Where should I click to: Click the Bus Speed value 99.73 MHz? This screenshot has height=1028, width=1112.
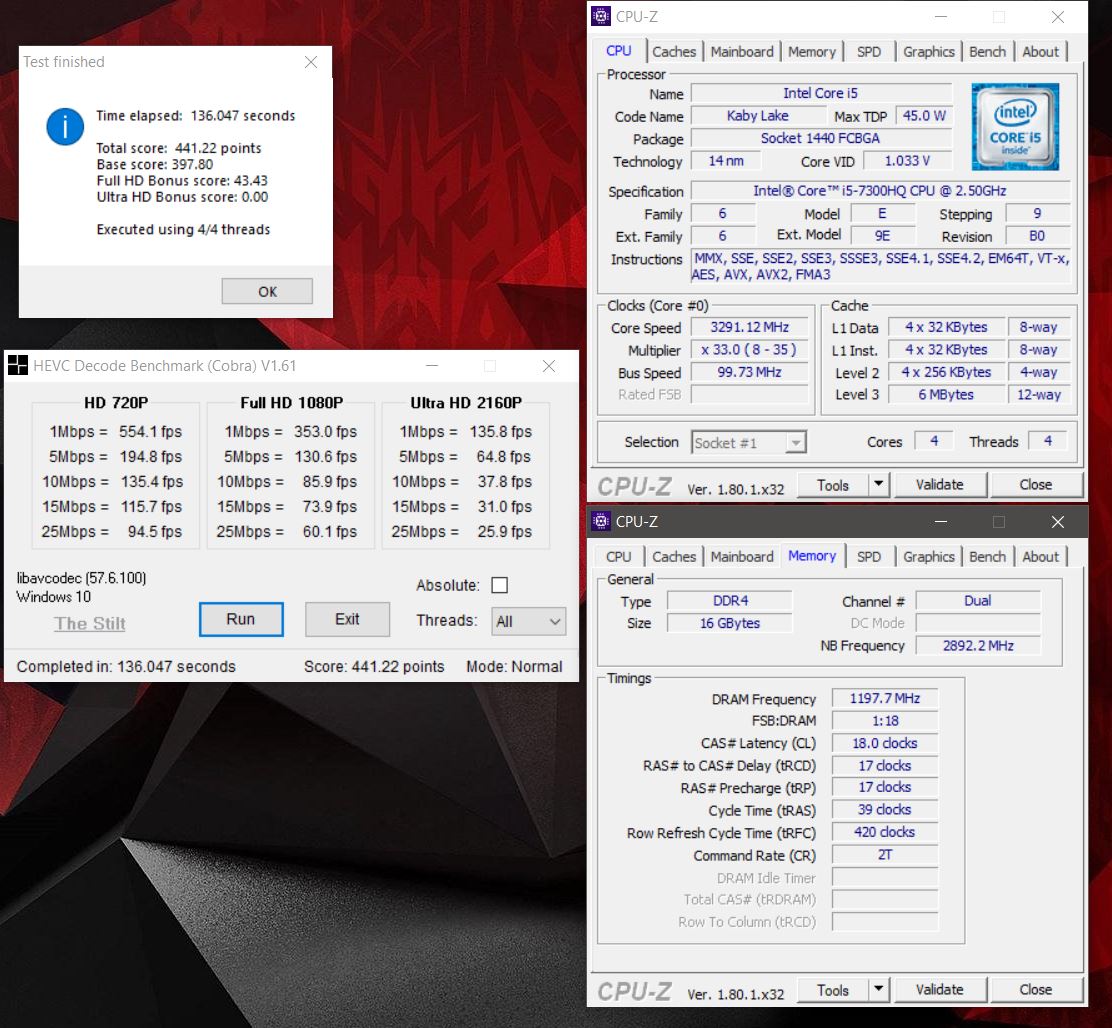750,372
